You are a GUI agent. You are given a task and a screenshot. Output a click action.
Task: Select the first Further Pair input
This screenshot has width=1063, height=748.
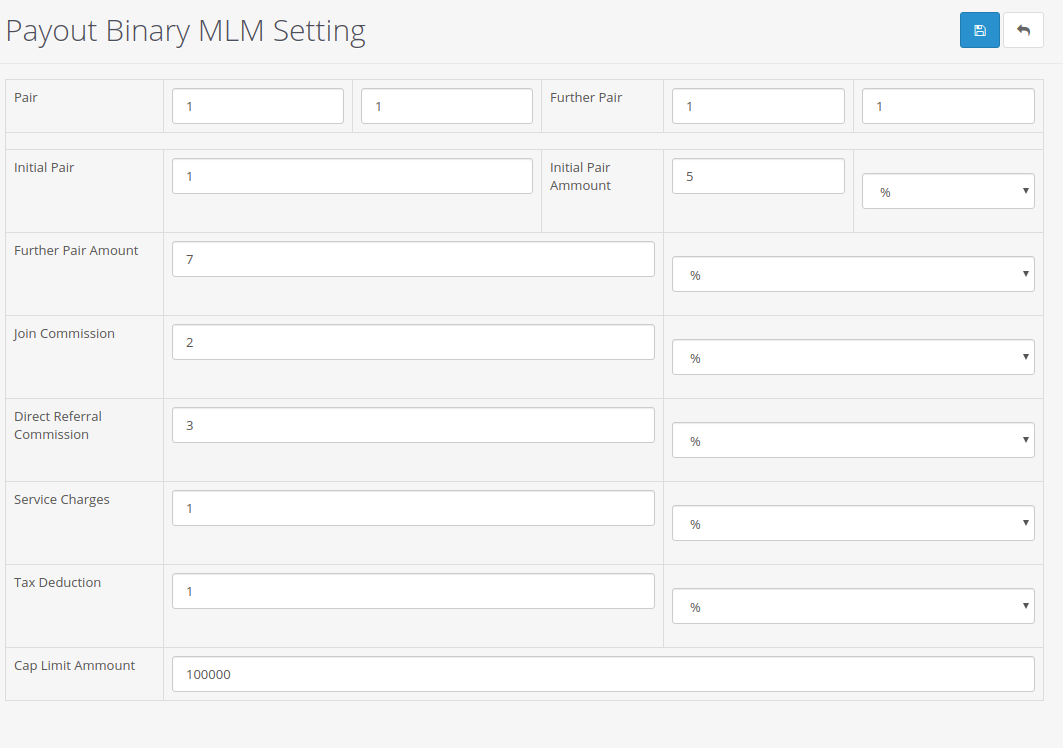pos(757,106)
